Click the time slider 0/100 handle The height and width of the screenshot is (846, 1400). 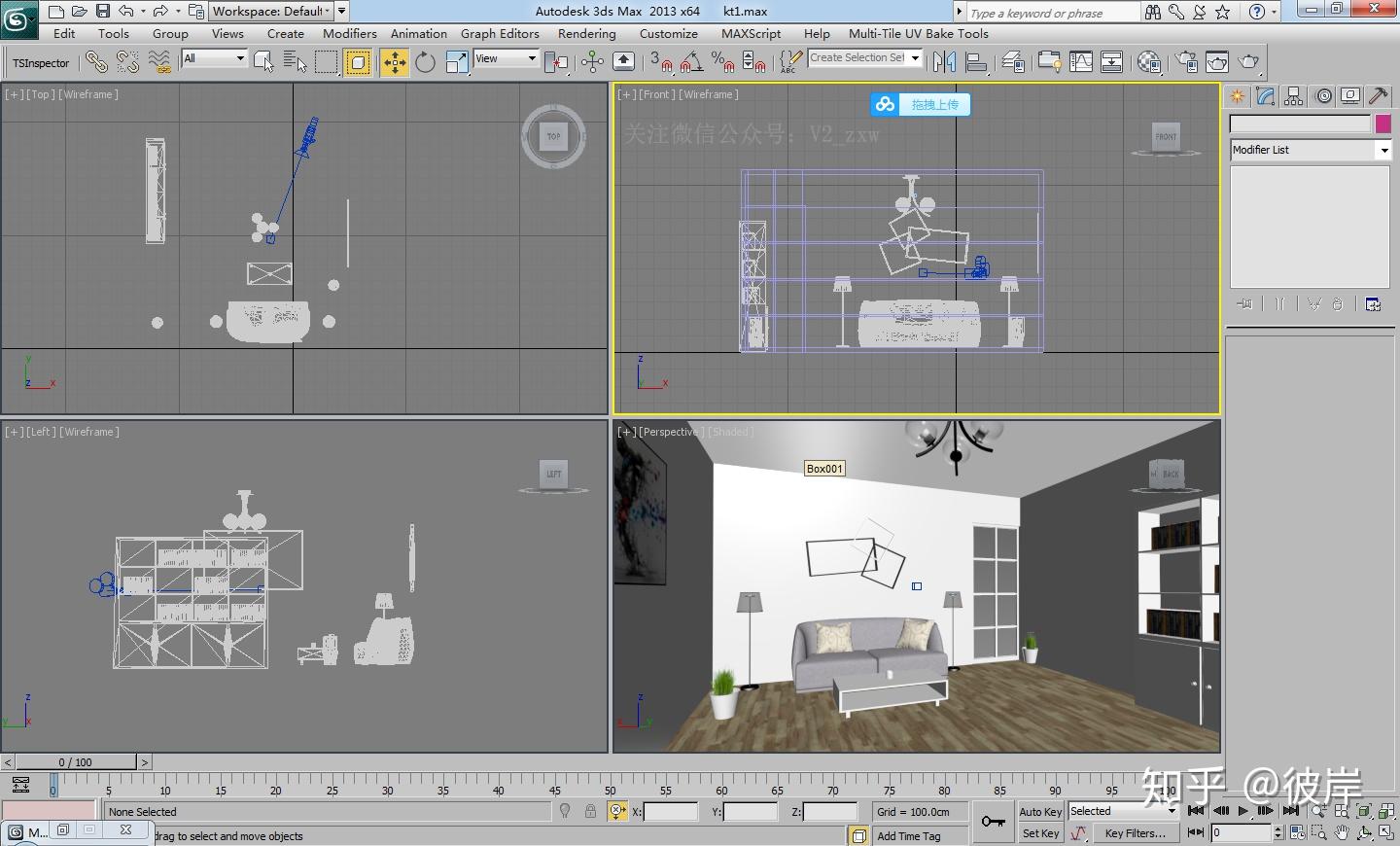[76, 762]
